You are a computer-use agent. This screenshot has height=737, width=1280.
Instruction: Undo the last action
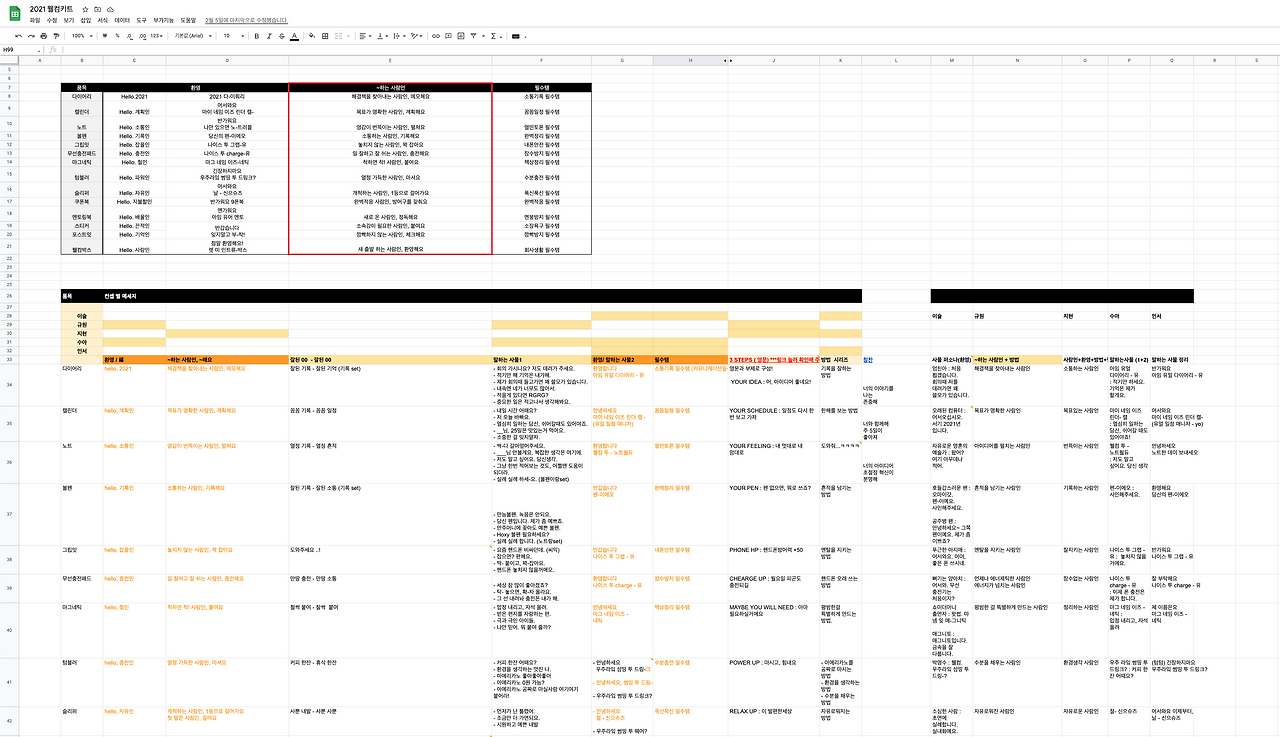coord(18,36)
